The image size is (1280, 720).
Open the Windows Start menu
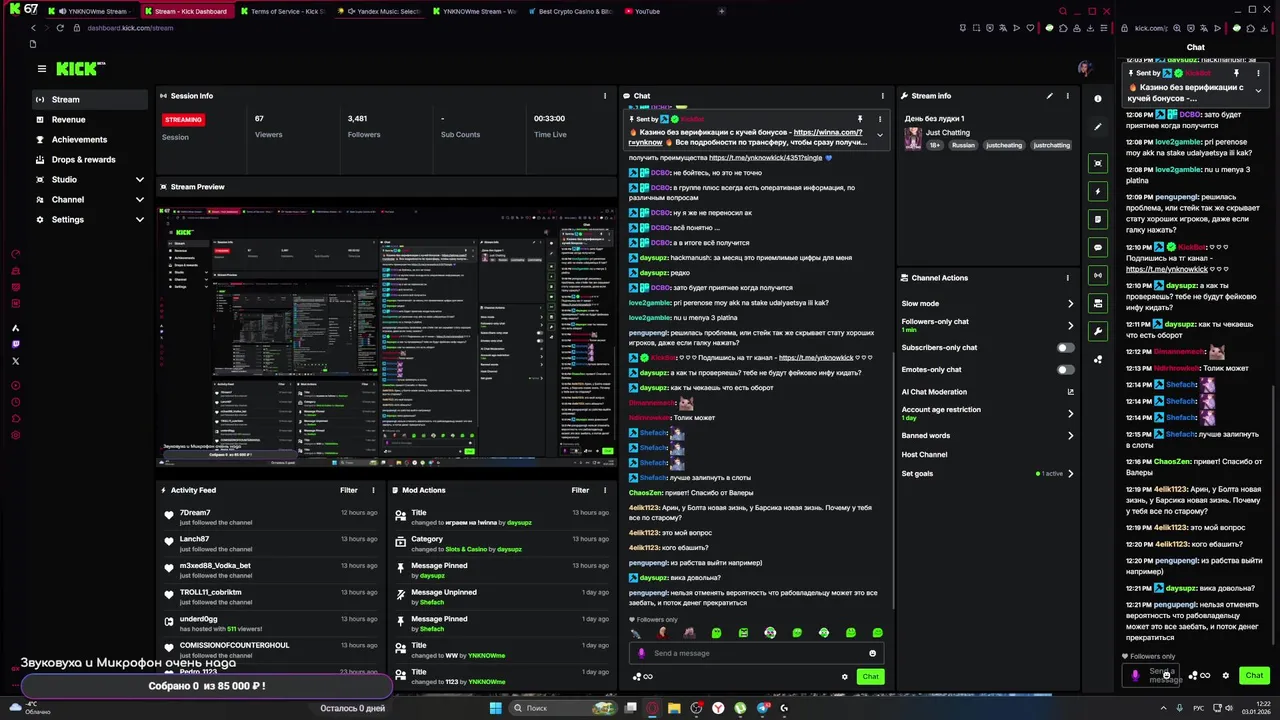495,708
